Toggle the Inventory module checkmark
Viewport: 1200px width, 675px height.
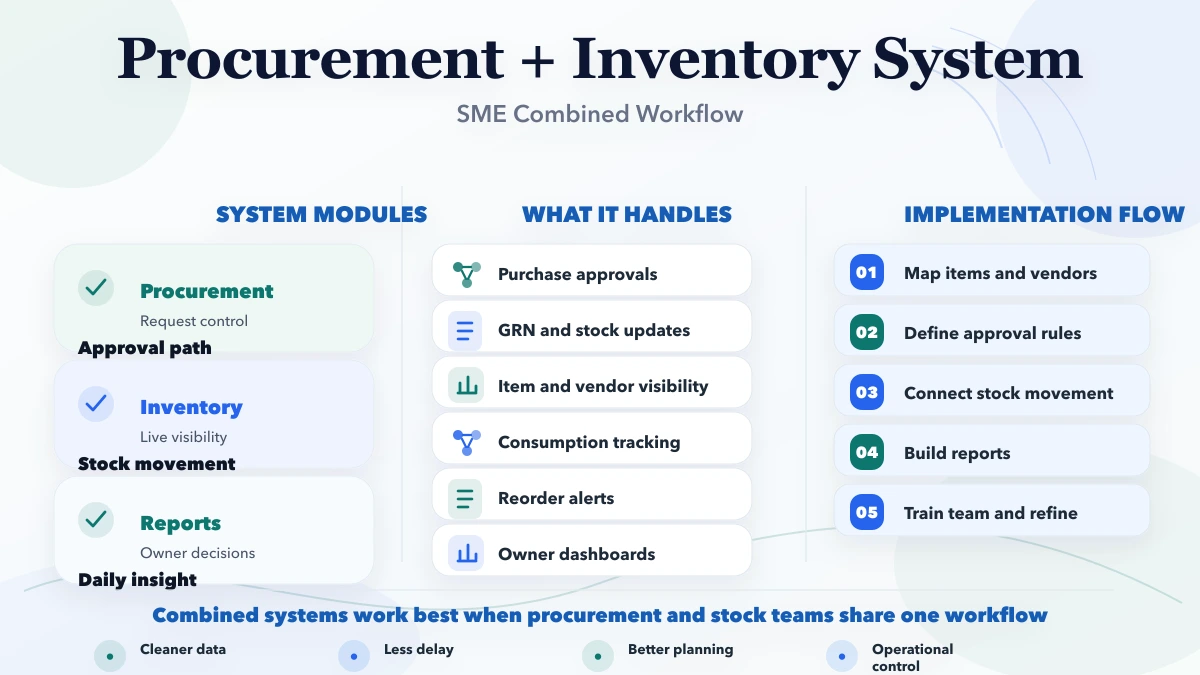click(95, 404)
